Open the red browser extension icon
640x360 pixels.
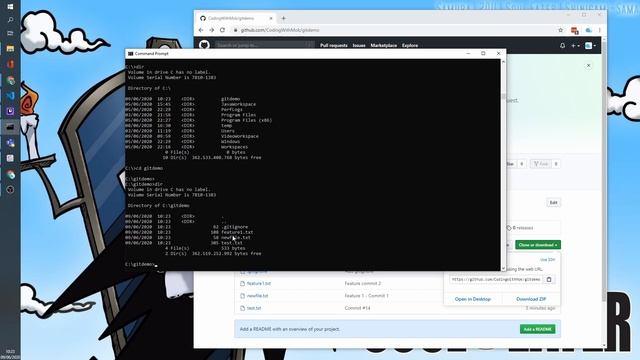coord(574,30)
